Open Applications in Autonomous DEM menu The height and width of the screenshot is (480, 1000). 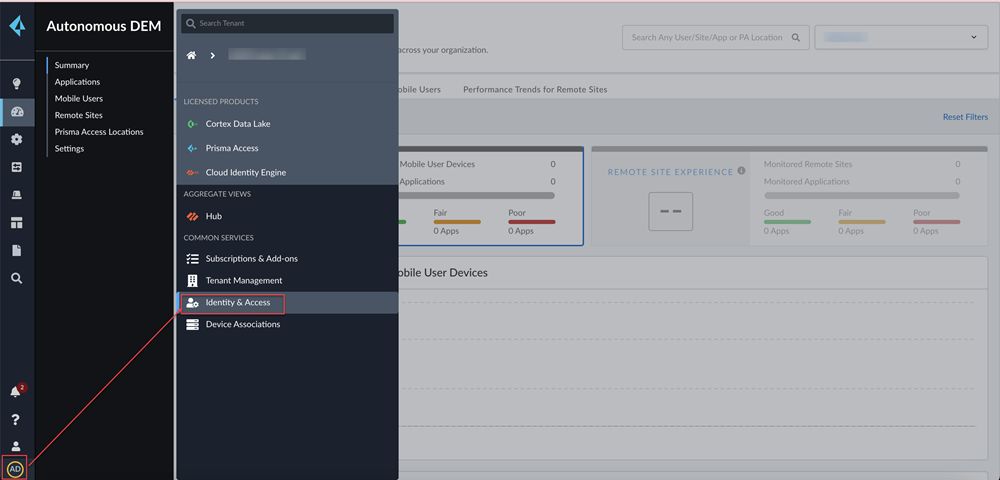pos(77,82)
